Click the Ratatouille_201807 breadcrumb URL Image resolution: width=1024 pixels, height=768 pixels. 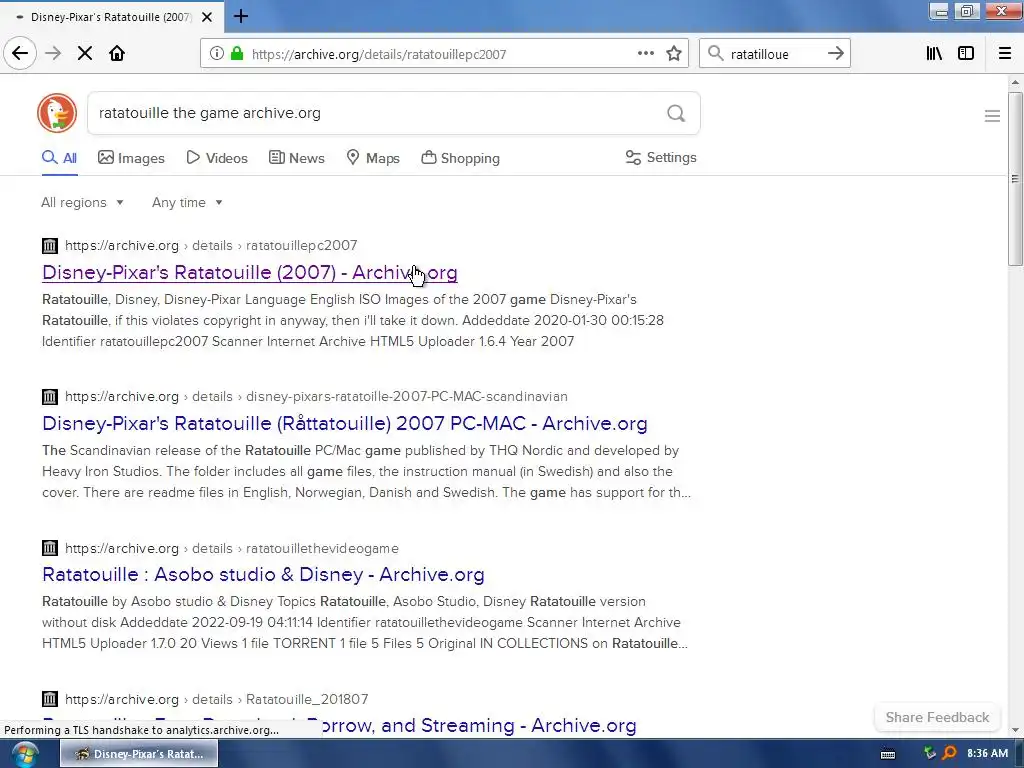pyautogui.click(x=217, y=699)
